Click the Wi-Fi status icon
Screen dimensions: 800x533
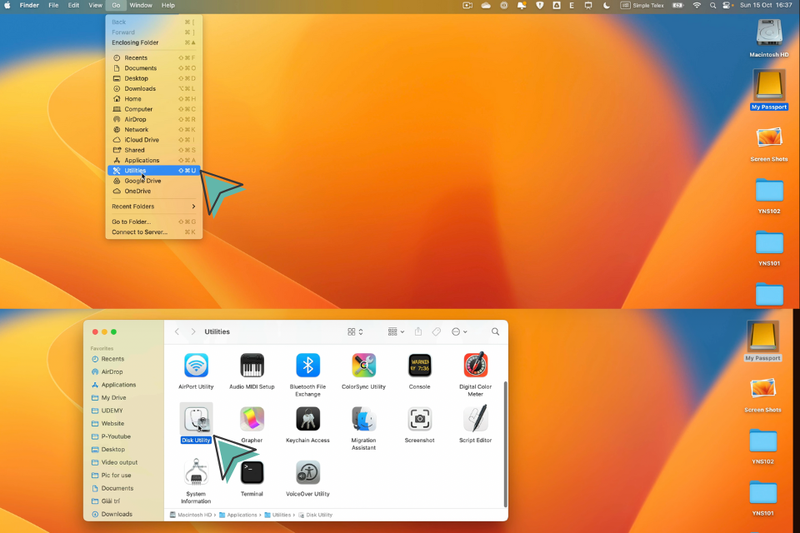point(697,5)
